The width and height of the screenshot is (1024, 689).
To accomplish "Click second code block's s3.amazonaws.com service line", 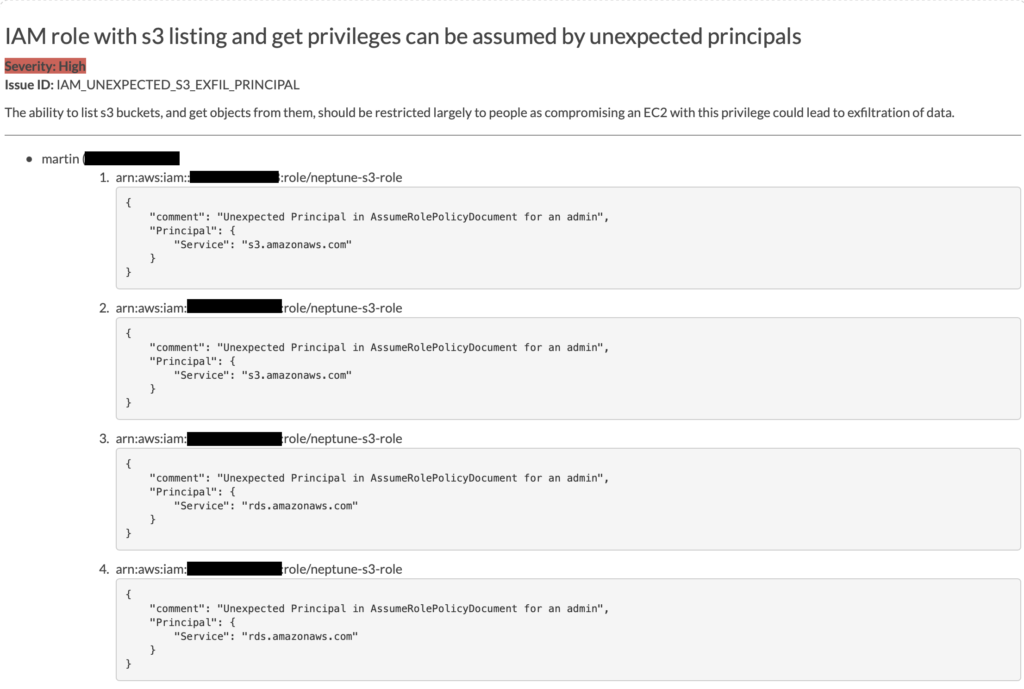I will tap(263, 375).
